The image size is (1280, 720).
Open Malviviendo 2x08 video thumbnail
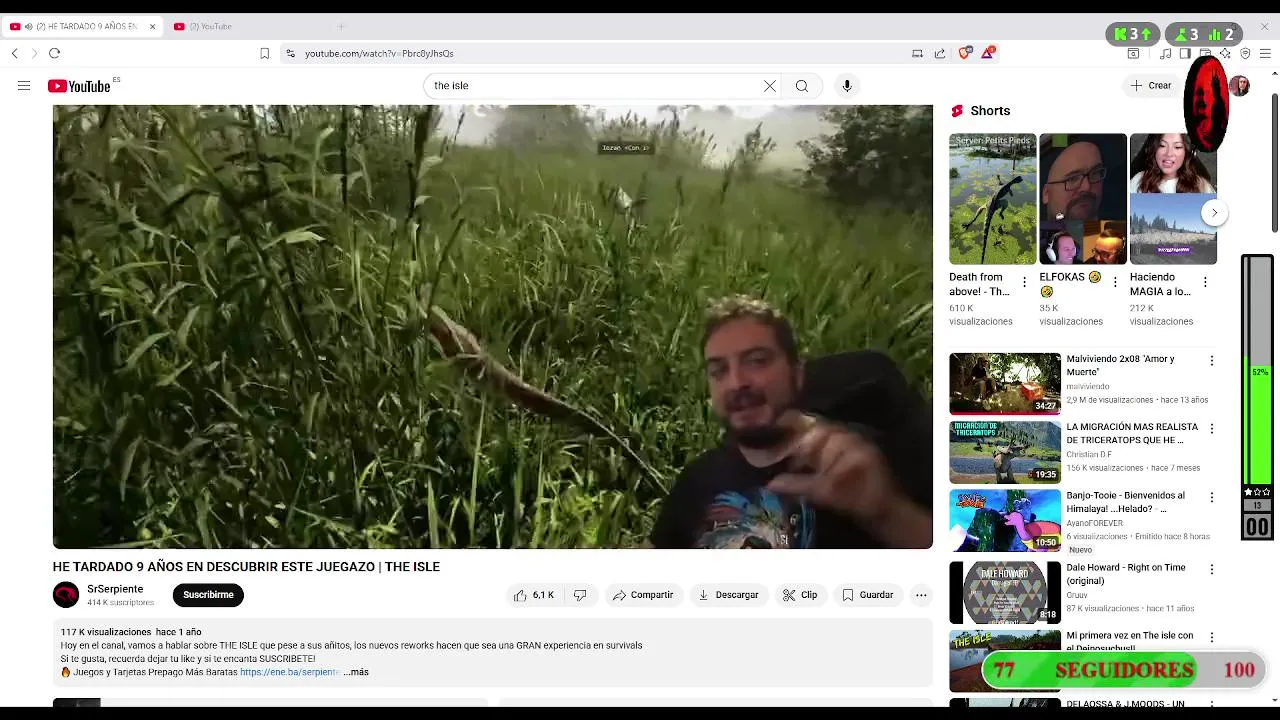click(1005, 383)
